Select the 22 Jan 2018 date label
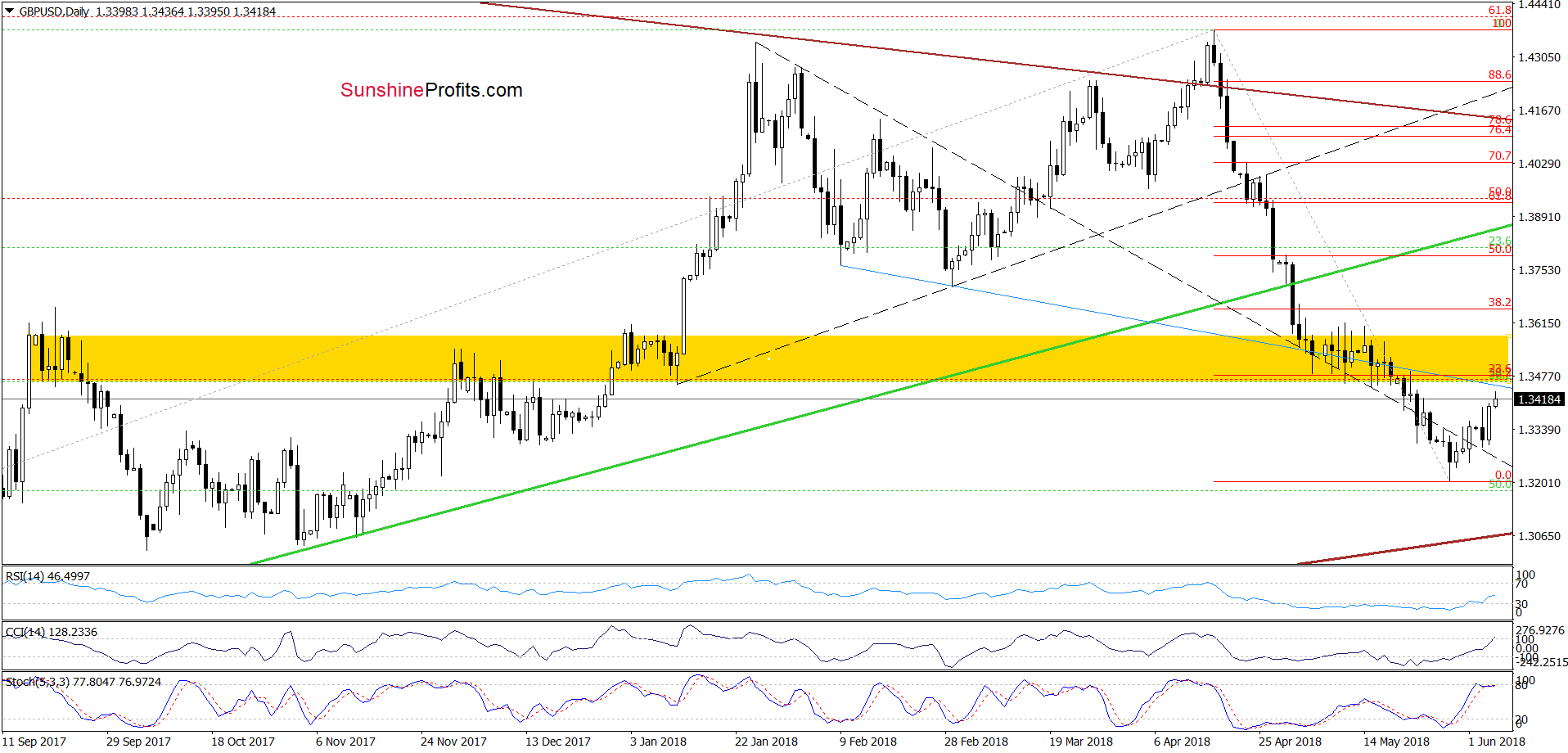The width and height of the screenshot is (1568, 753). (x=766, y=742)
